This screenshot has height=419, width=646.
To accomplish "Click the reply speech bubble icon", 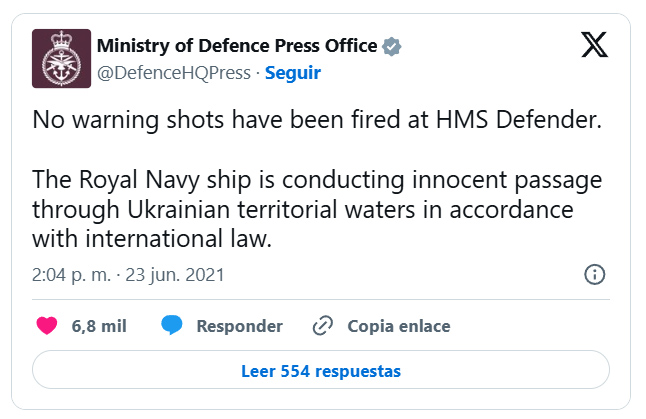I will (172, 326).
